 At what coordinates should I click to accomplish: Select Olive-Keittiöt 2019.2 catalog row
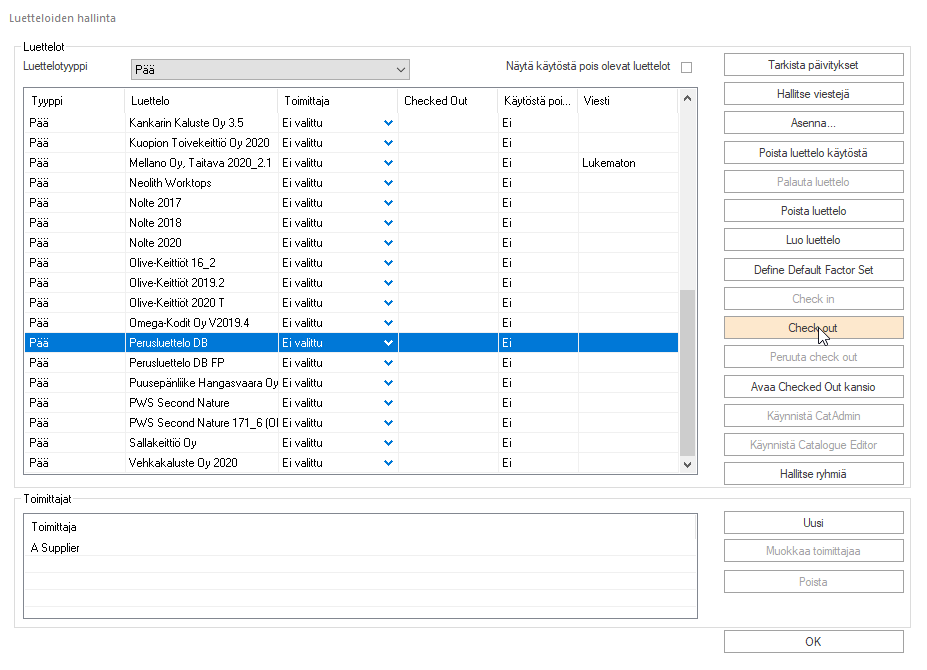pos(351,283)
